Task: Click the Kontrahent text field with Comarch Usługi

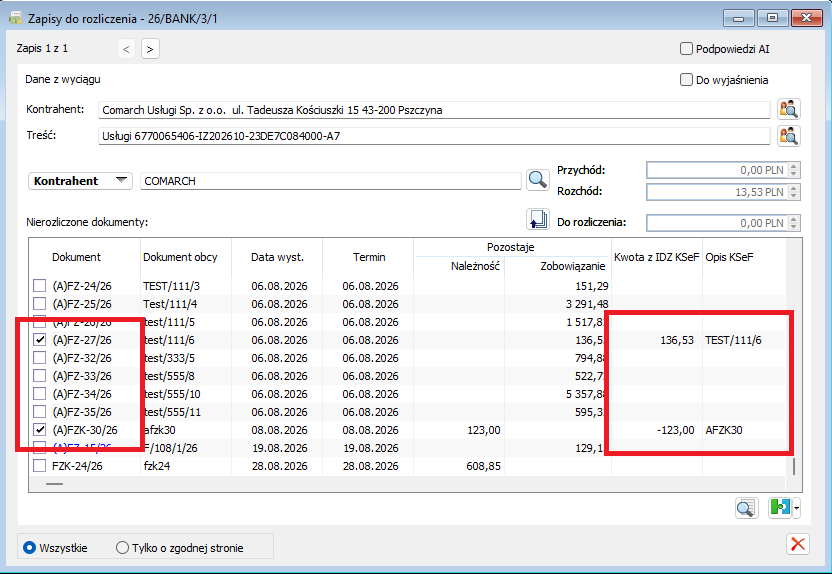Action: point(434,110)
